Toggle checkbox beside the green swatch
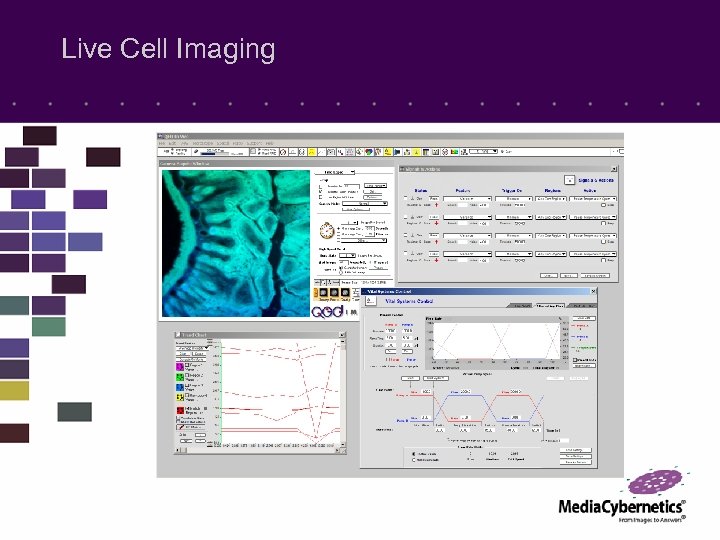This screenshot has height=540, width=720. [187, 375]
